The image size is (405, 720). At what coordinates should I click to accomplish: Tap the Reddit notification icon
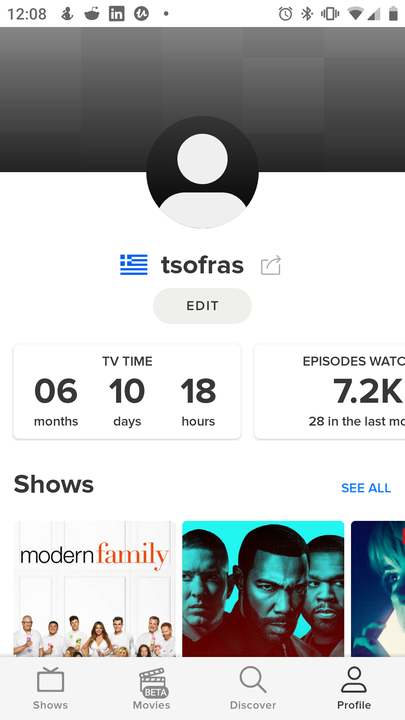(92, 14)
